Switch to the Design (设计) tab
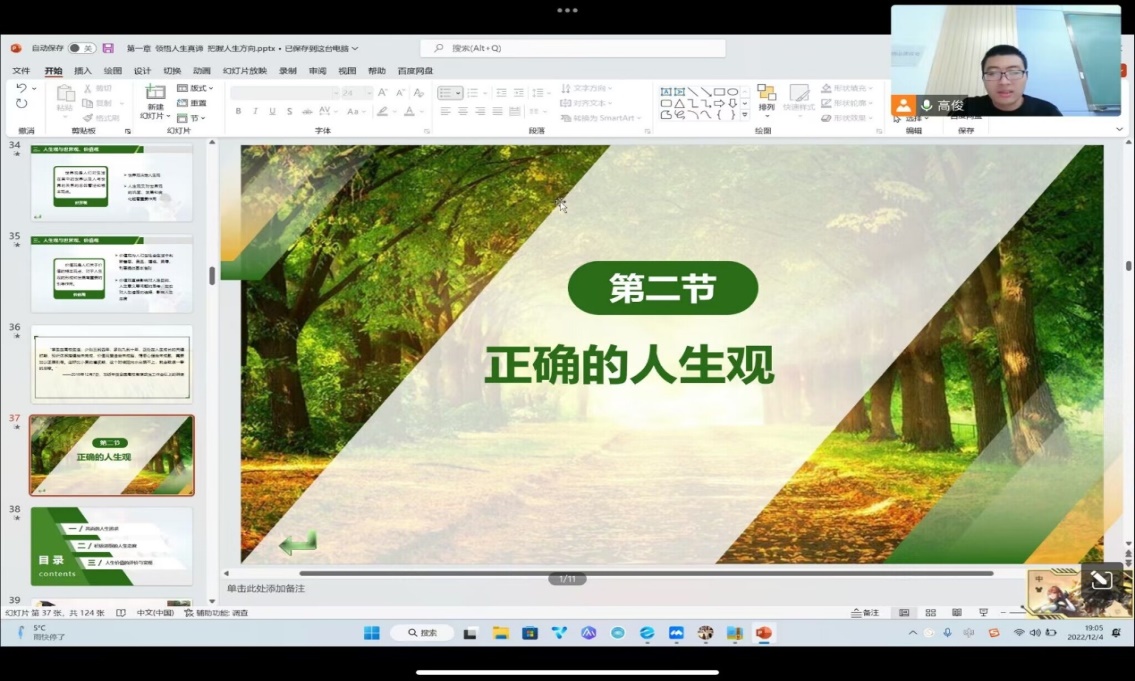1135x681 pixels. [x=142, y=71]
